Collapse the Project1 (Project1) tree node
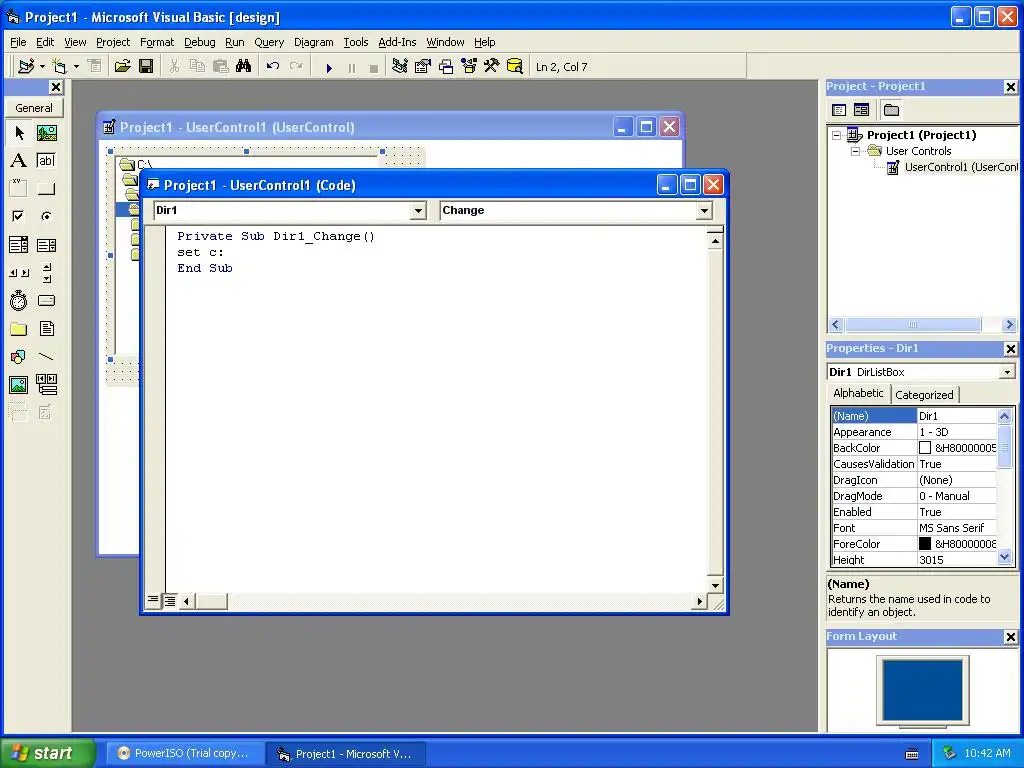 tap(837, 135)
